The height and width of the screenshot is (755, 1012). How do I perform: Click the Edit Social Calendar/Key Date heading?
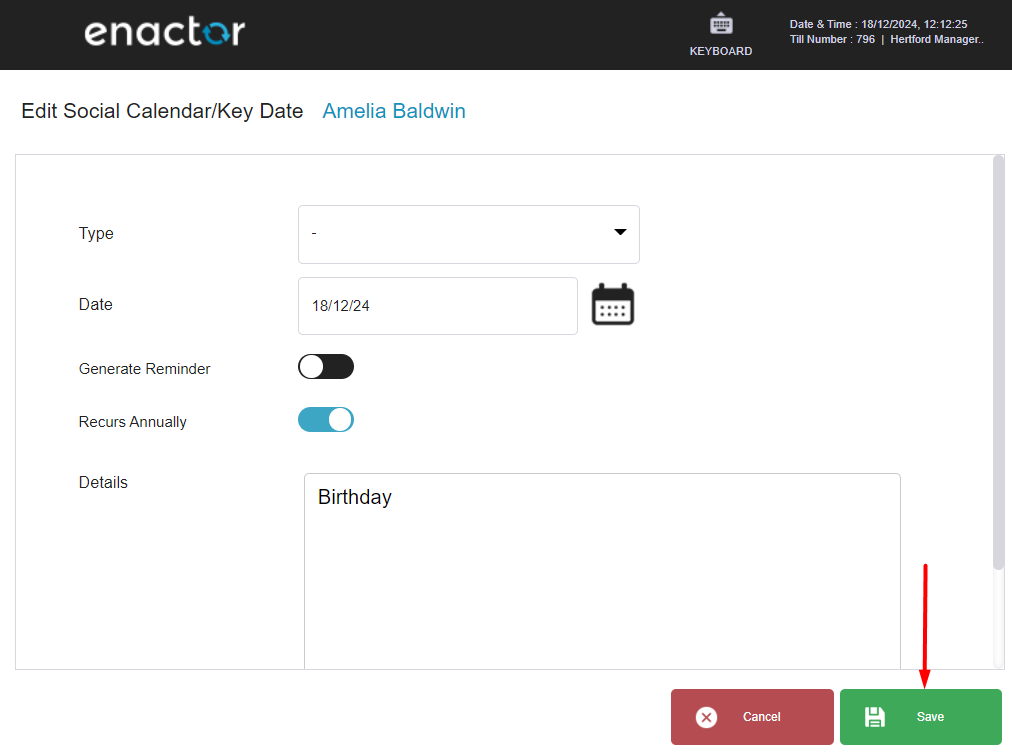[x=162, y=111]
